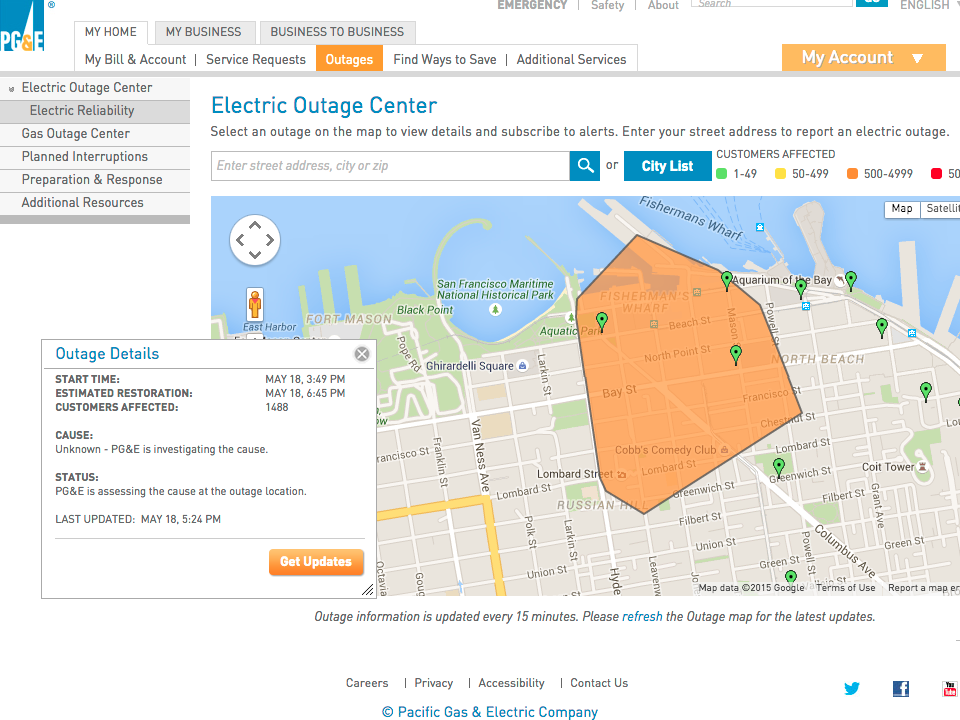Click the City List button
Screen dimensions: 960x720
click(667, 166)
